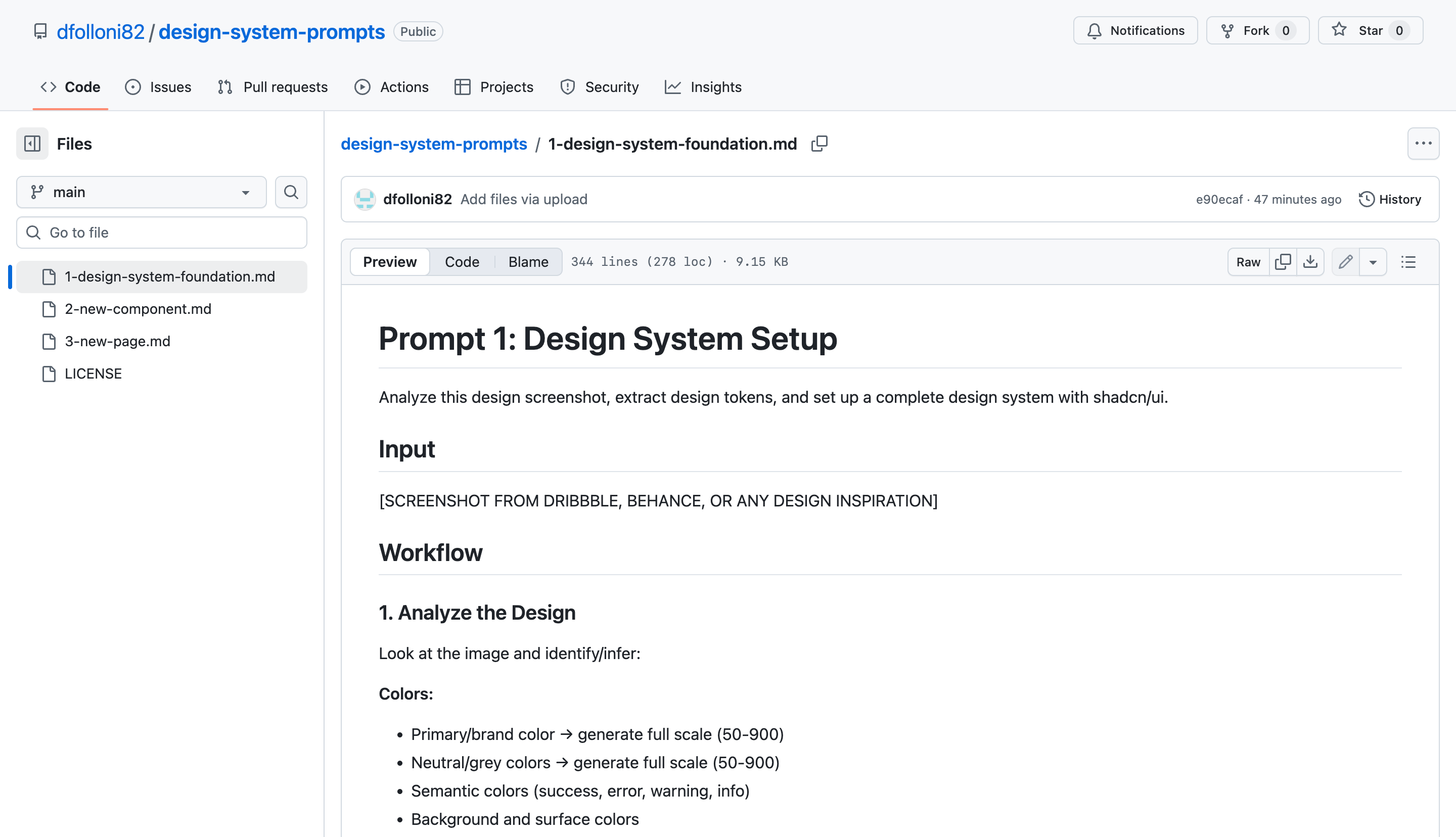View Raw file button

[x=1248, y=262]
